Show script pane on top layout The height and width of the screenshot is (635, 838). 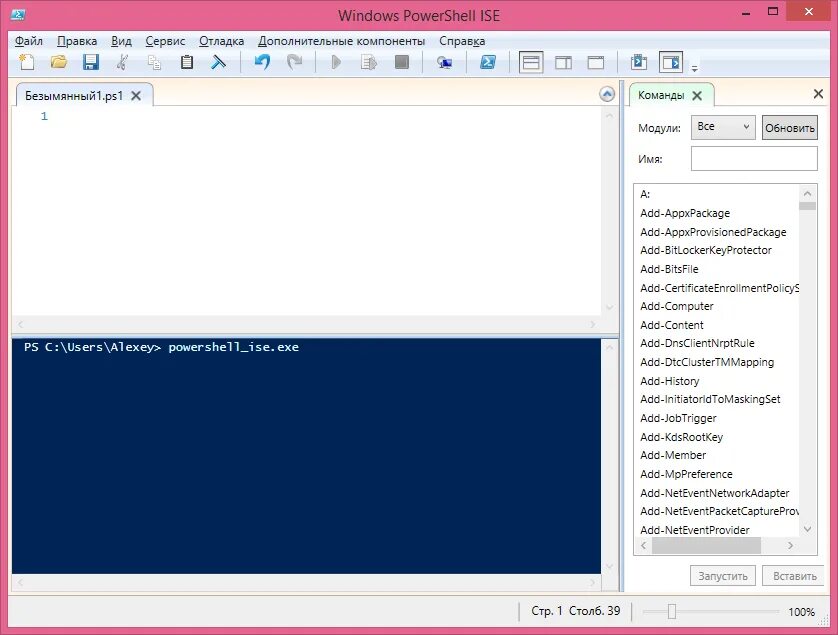click(x=531, y=63)
